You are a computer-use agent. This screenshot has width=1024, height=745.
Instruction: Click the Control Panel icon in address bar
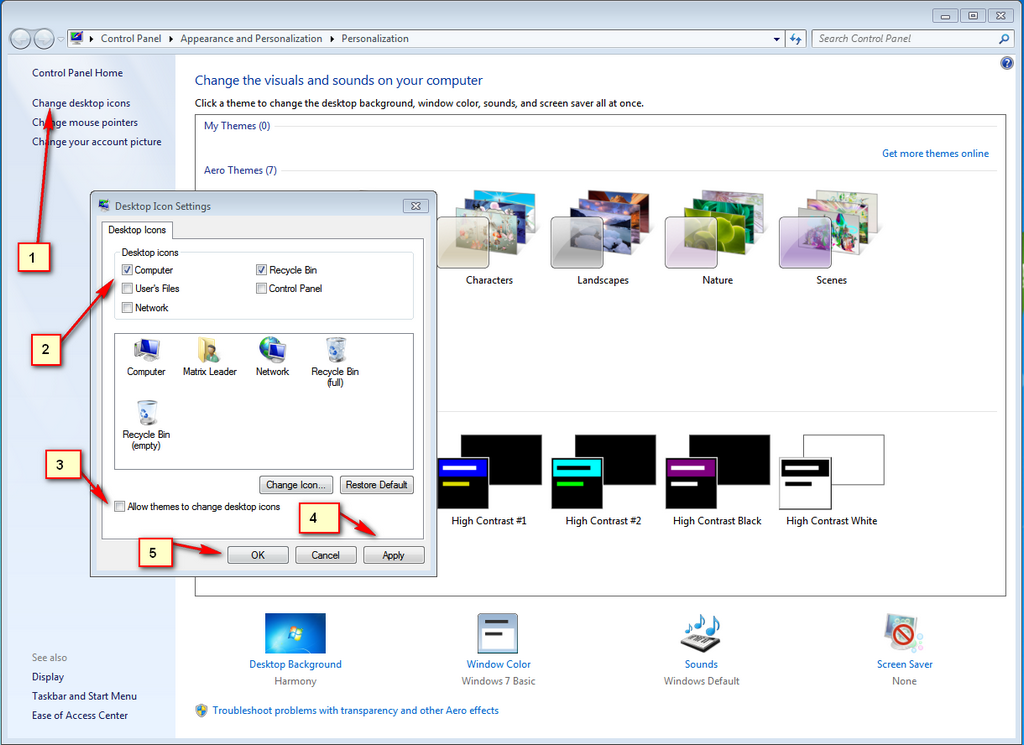coord(76,38)
